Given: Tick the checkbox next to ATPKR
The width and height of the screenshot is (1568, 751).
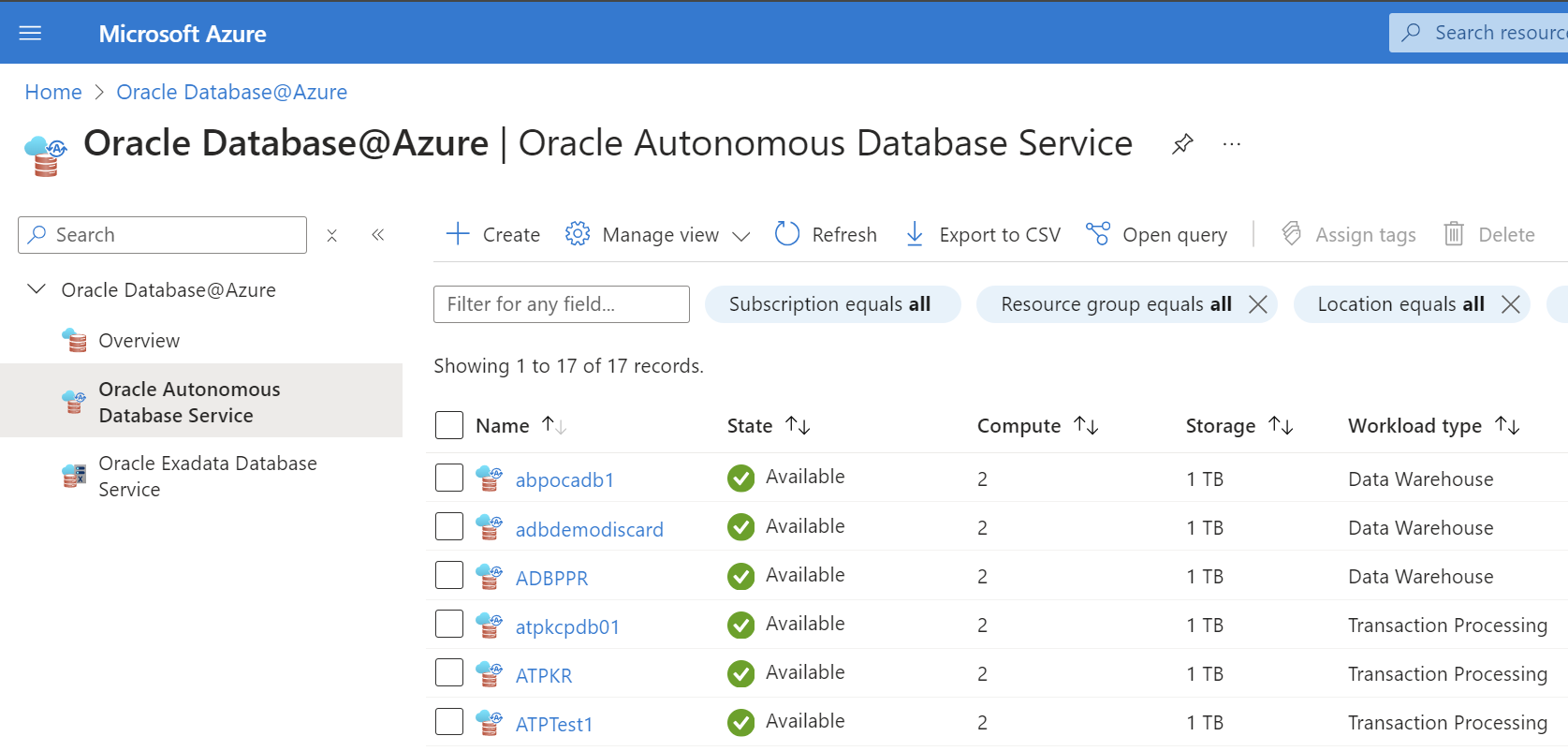Looking at the screenshot, I should [x=449, y=672].
